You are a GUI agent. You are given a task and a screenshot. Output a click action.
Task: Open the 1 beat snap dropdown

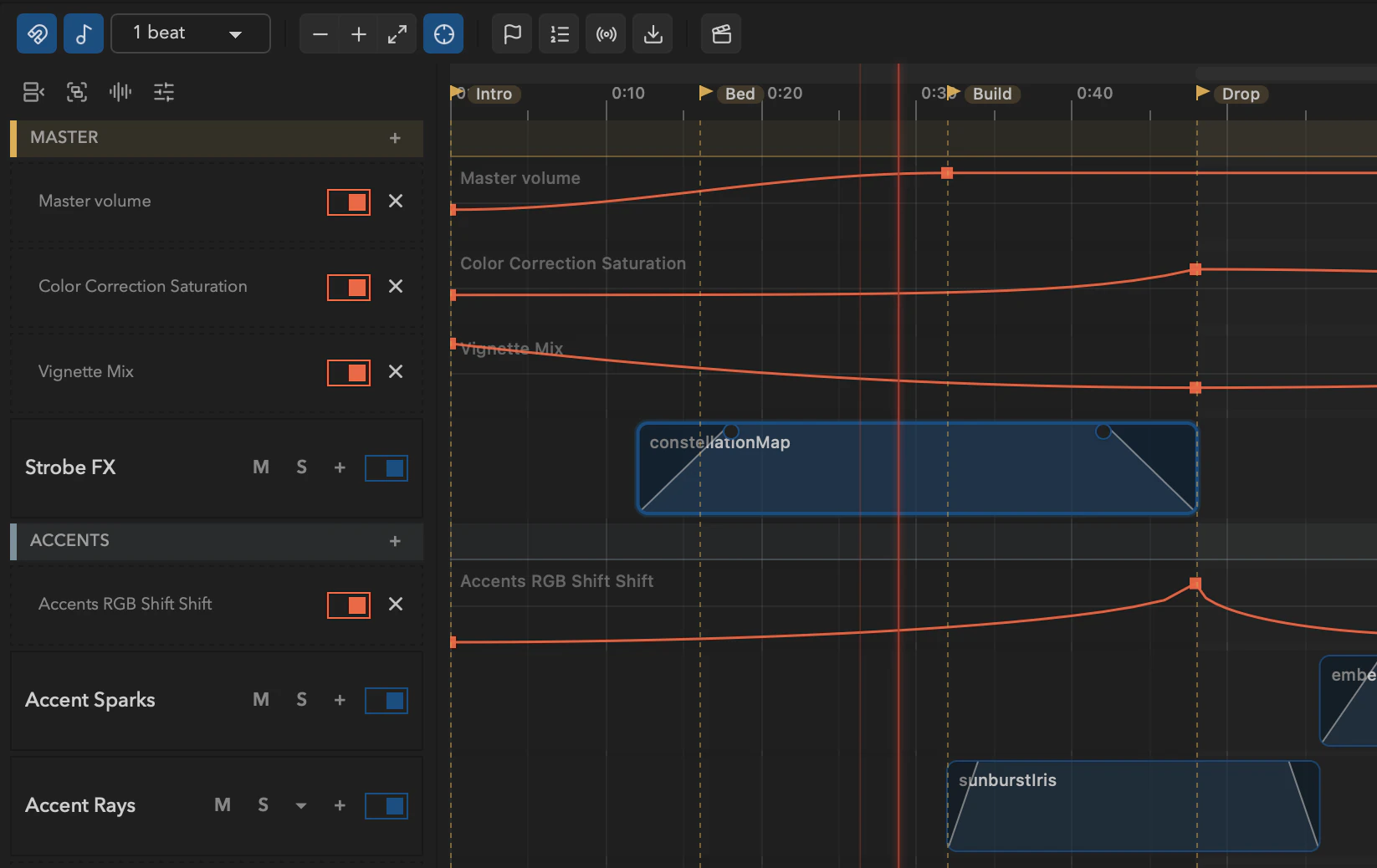191,33
